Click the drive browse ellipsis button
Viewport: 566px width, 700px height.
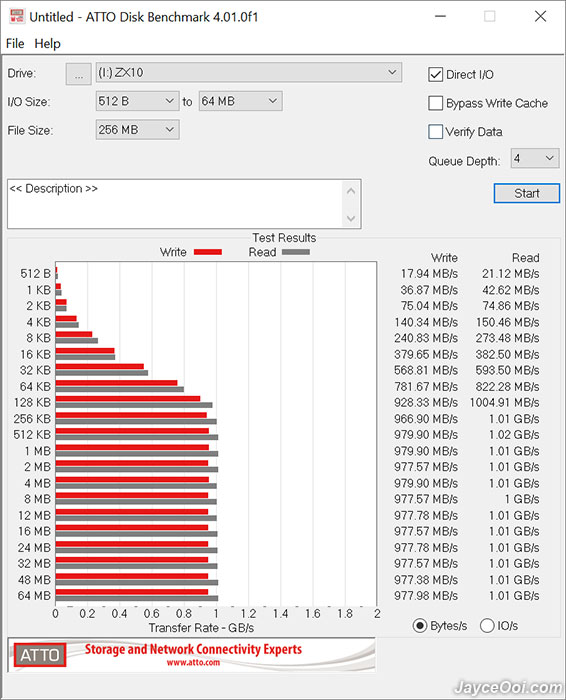pos(79,74)
